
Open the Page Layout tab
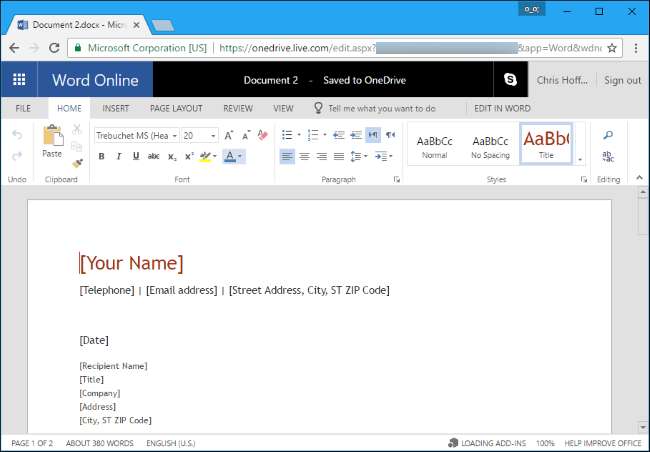point(176,108)
